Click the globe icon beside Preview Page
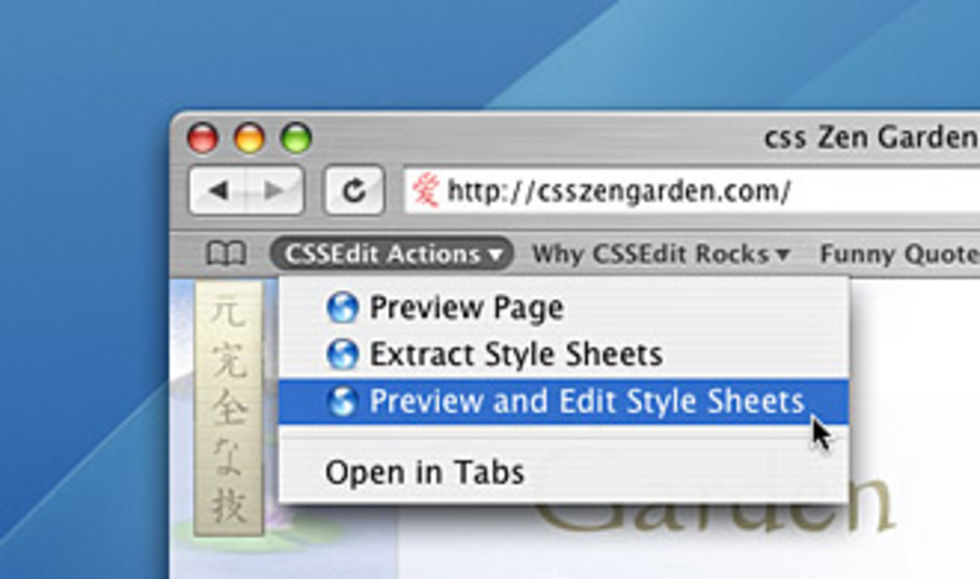Screen dimensions: 980x579 342,308
